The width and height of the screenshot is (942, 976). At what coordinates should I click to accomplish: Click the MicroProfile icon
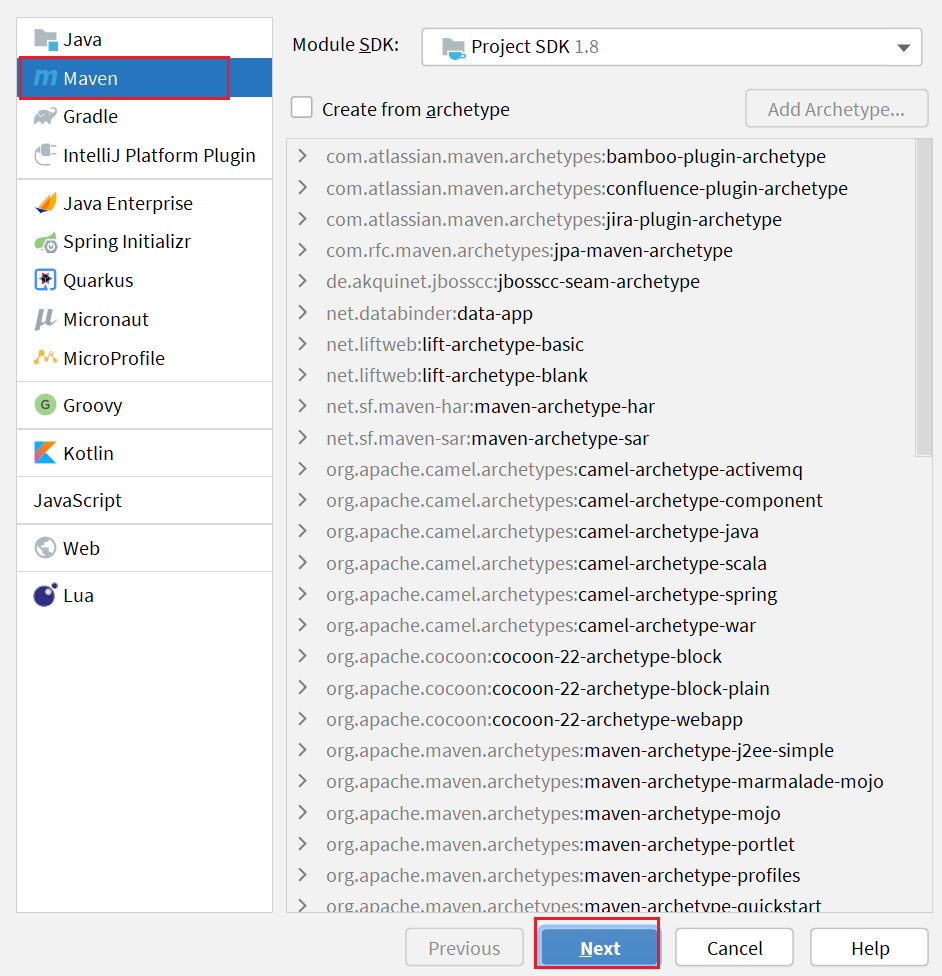[x=45, y=358]
